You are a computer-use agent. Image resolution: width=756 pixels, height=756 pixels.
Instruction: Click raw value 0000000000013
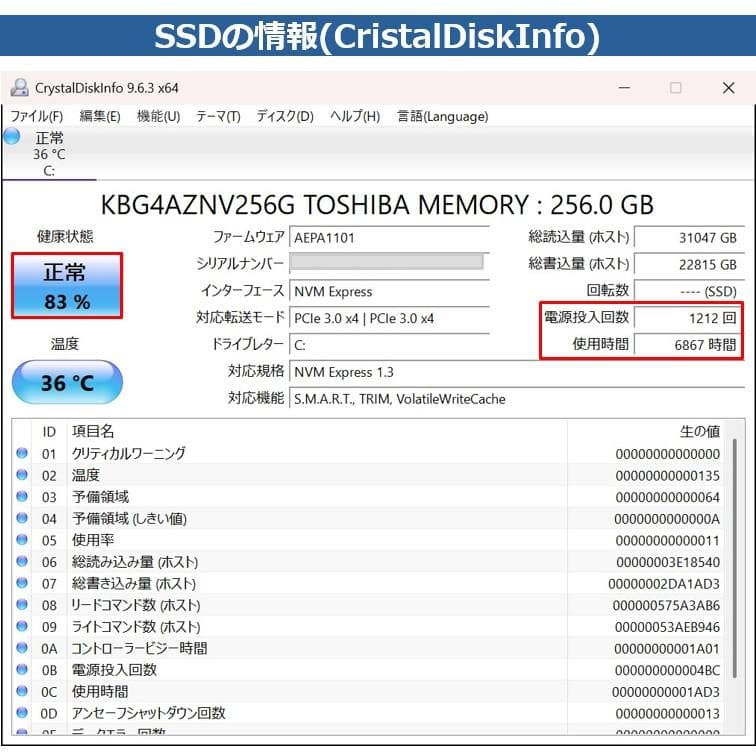tap(667, 714)
